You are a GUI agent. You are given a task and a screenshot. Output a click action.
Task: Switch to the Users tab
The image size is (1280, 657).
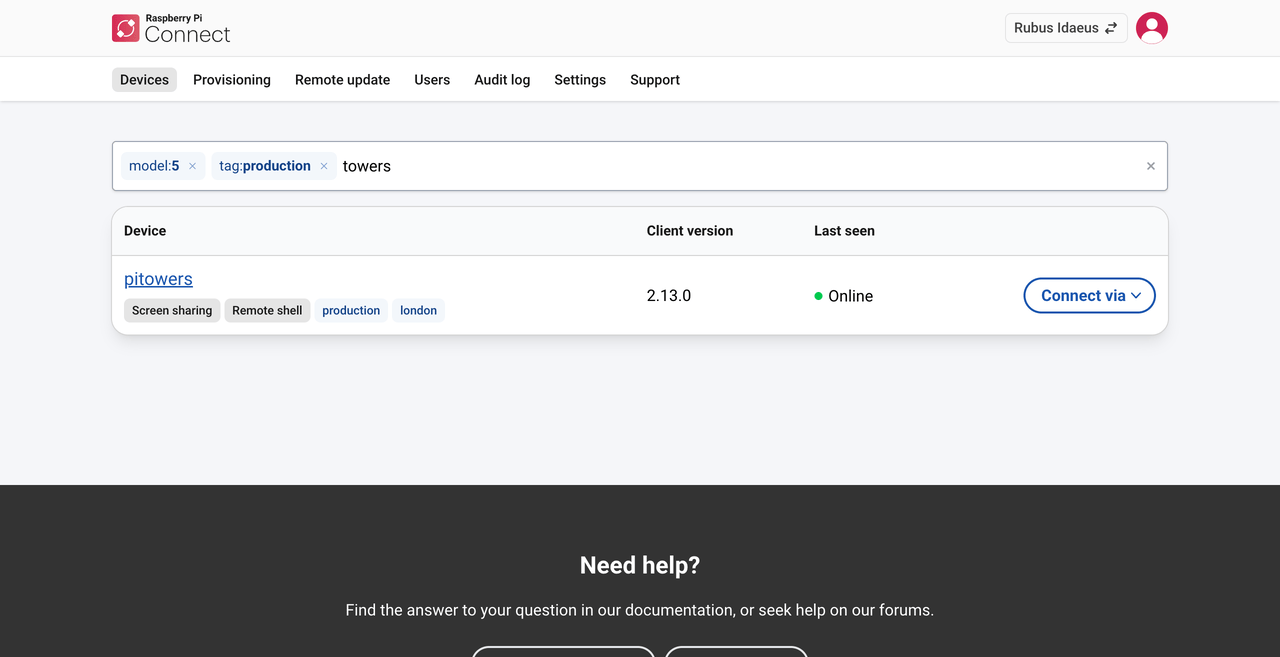(x=432, y=80)
